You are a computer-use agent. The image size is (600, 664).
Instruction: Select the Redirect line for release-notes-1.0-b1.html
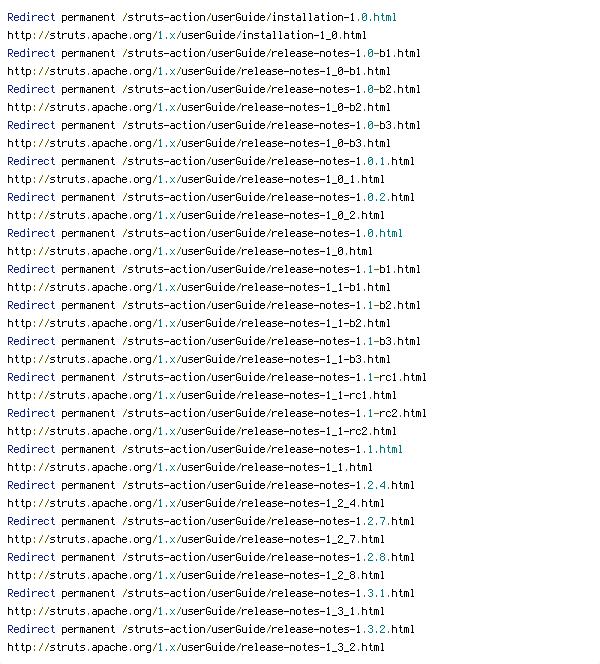point(214,53)
